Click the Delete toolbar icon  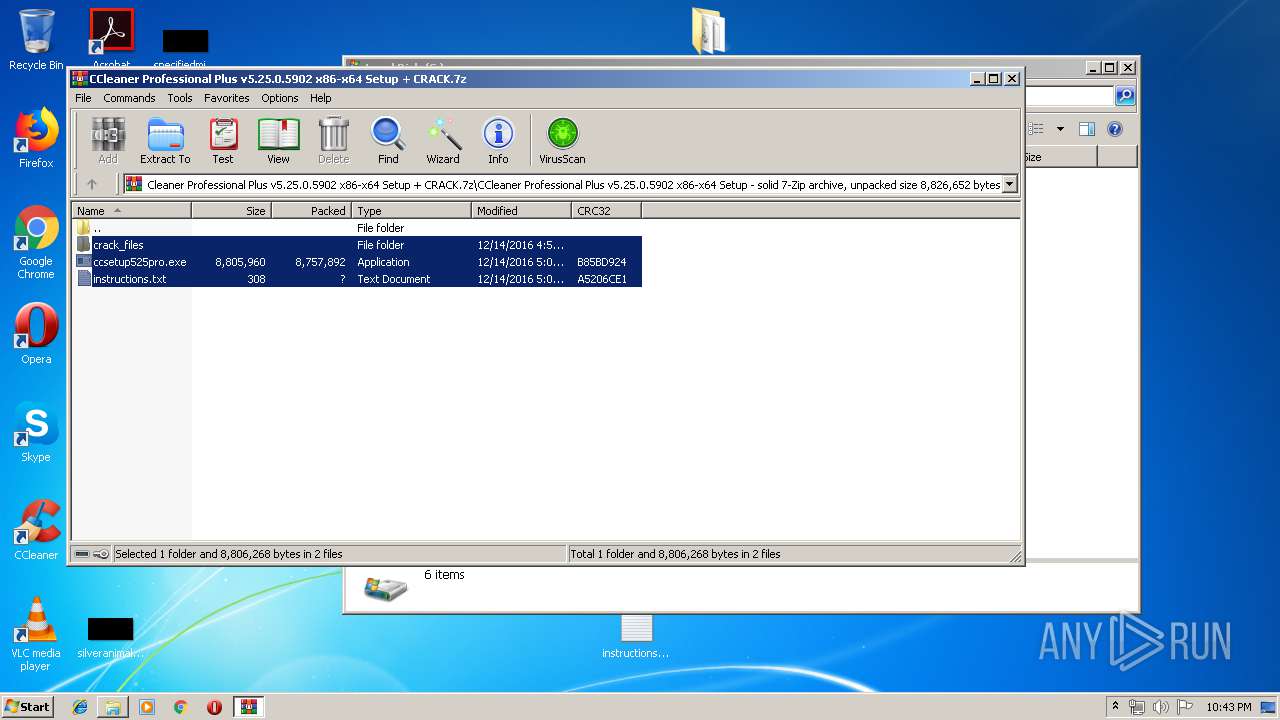coord(333,140)
